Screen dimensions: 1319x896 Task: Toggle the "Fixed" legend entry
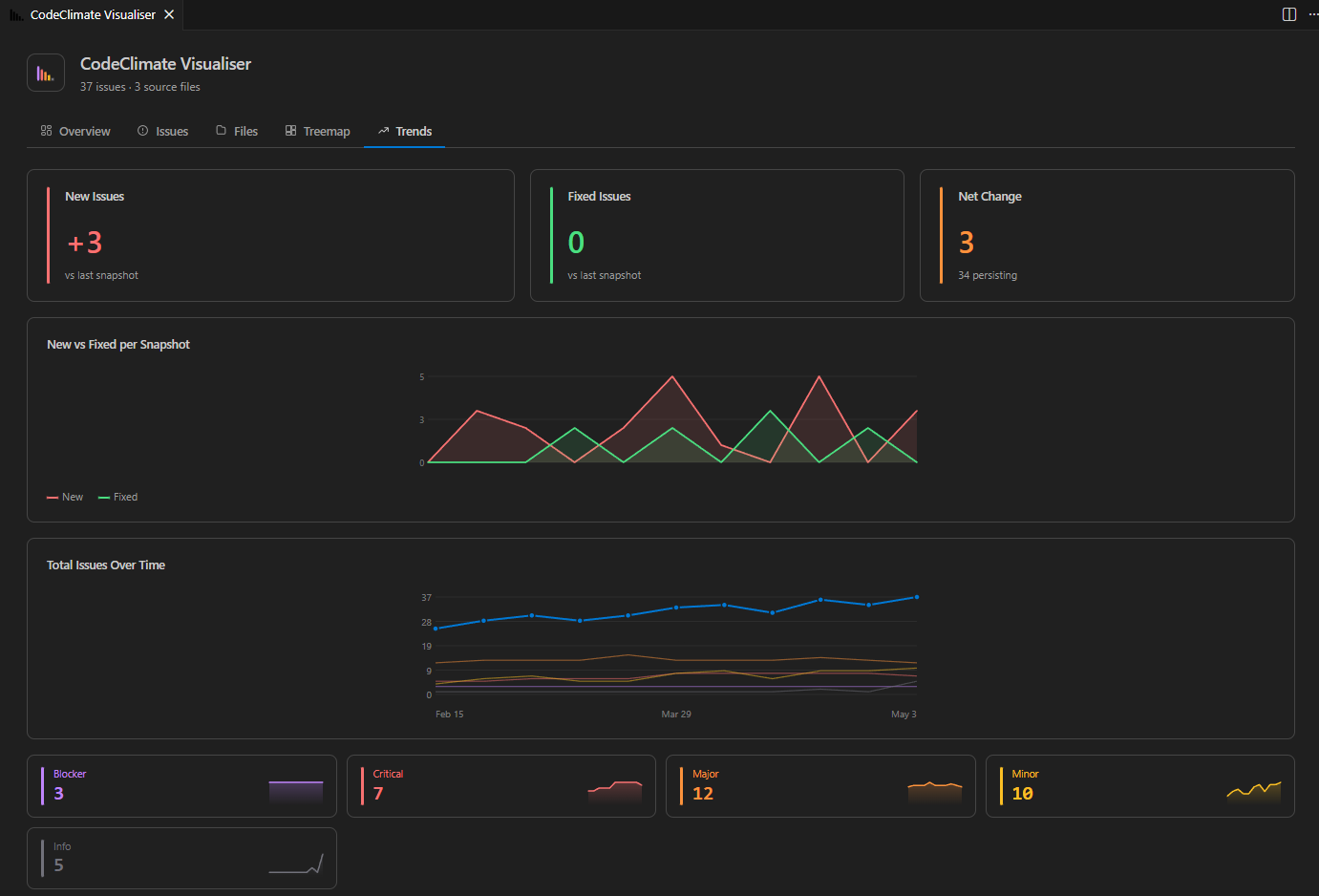click(x=118, y=497)
